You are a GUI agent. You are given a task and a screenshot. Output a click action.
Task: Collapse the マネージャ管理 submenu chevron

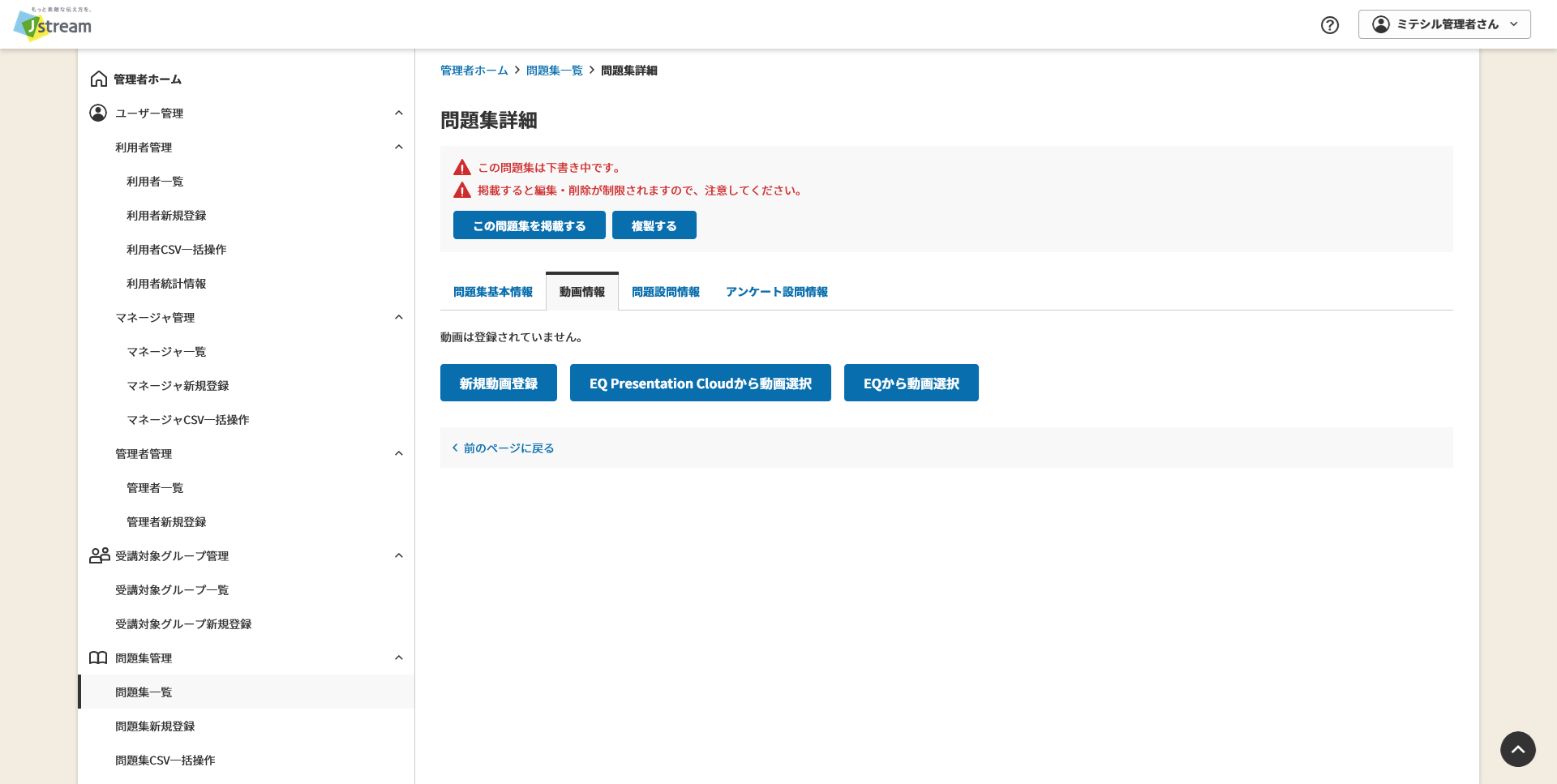398,317
